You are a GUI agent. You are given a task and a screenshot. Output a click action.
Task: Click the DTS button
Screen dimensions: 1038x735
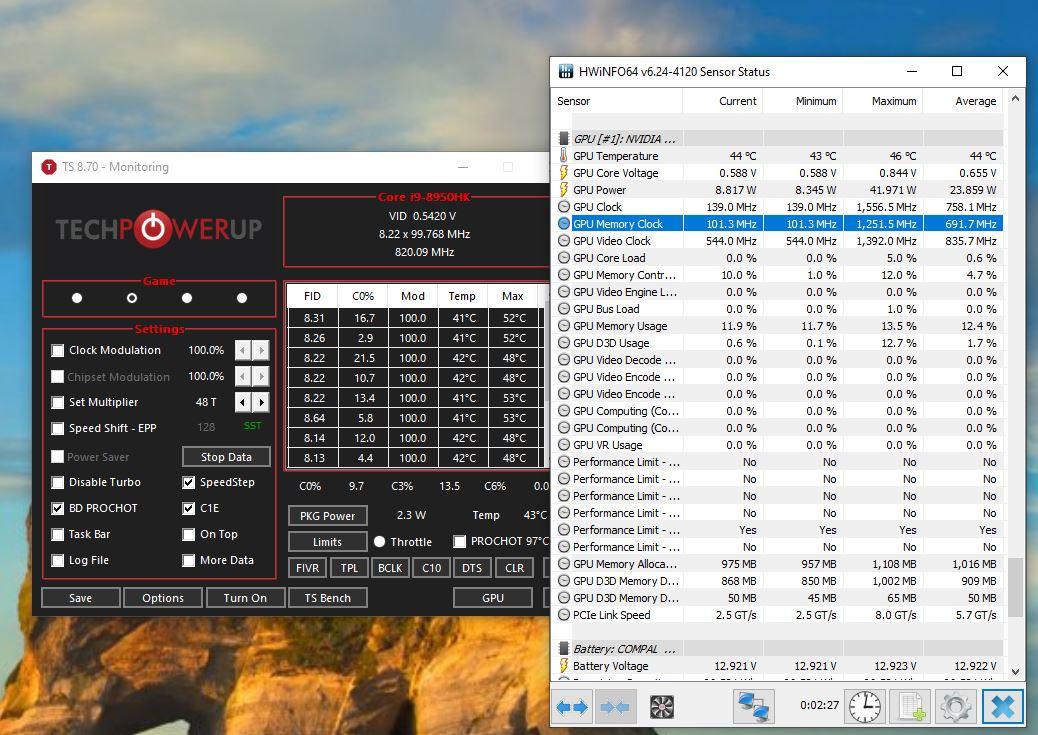click(472, 568)
